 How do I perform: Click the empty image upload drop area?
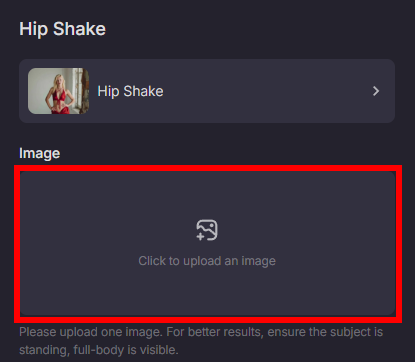tap(208, 244)
